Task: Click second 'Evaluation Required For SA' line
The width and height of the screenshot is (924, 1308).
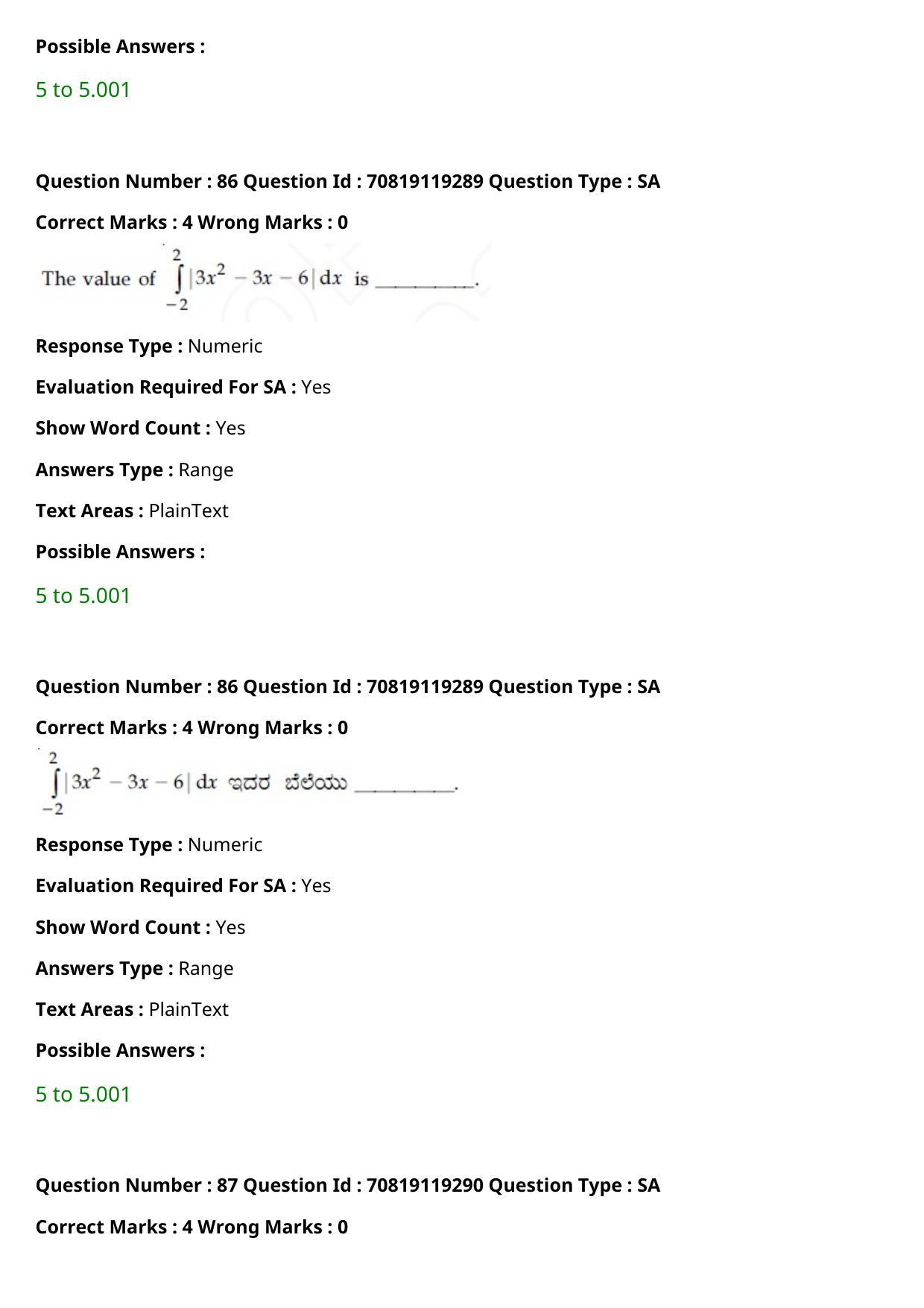Action: [183, 885]
